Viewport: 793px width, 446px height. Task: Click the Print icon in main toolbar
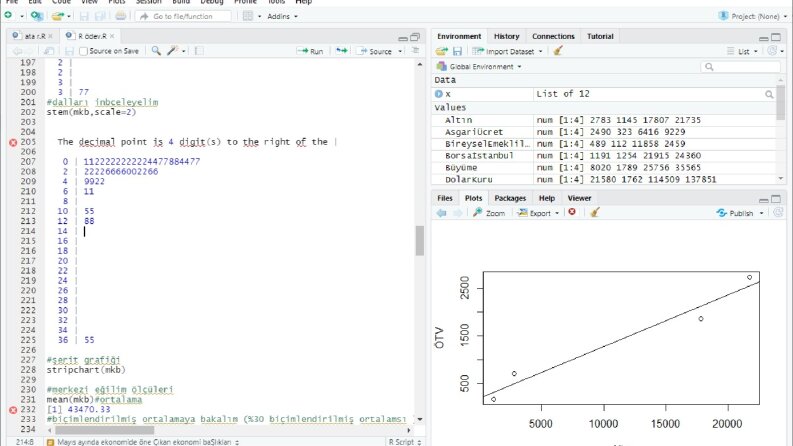tap(120, 16)
